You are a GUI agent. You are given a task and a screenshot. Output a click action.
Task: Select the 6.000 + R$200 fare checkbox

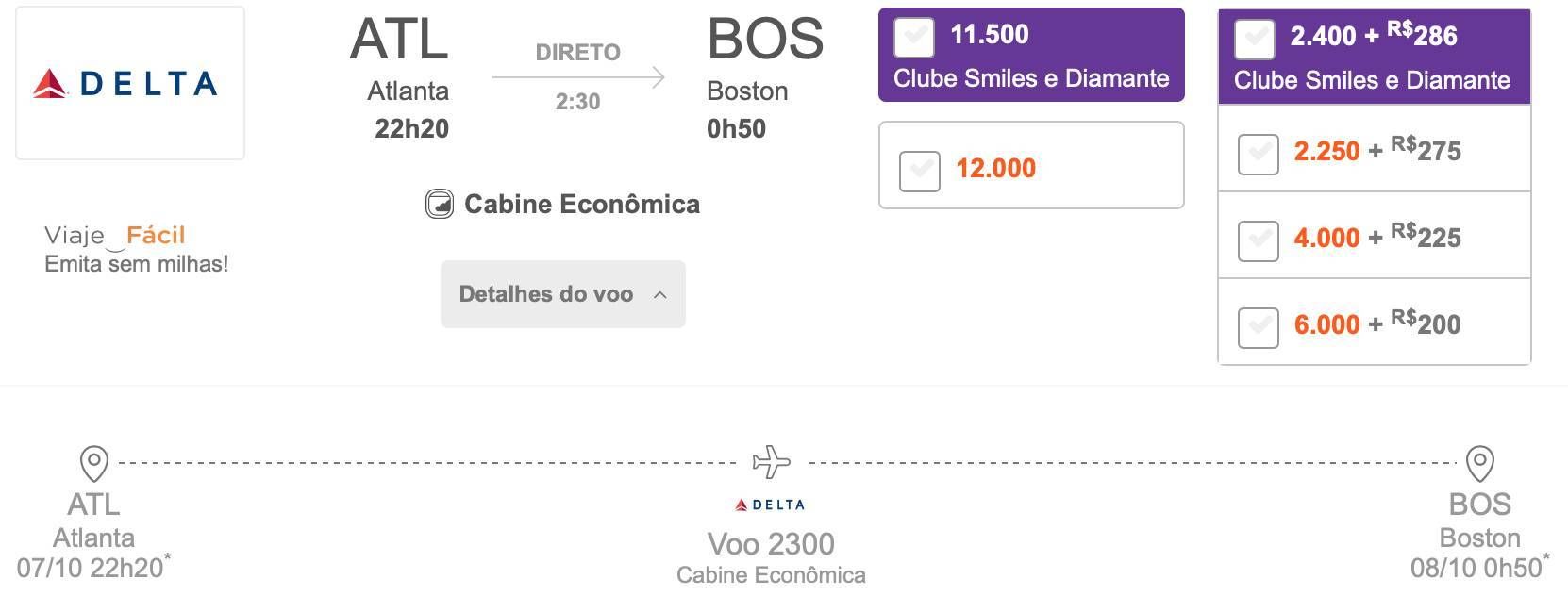tap(1259, 327)
